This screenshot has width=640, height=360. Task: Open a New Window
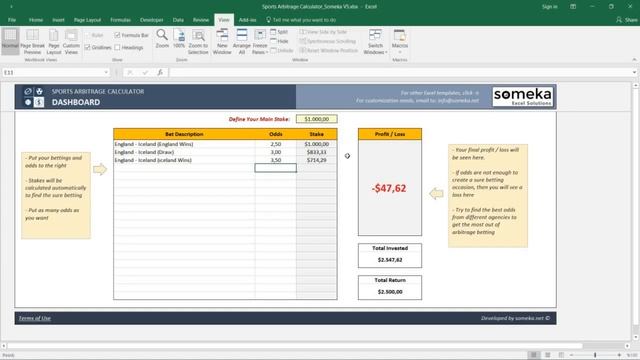[222, 41]
